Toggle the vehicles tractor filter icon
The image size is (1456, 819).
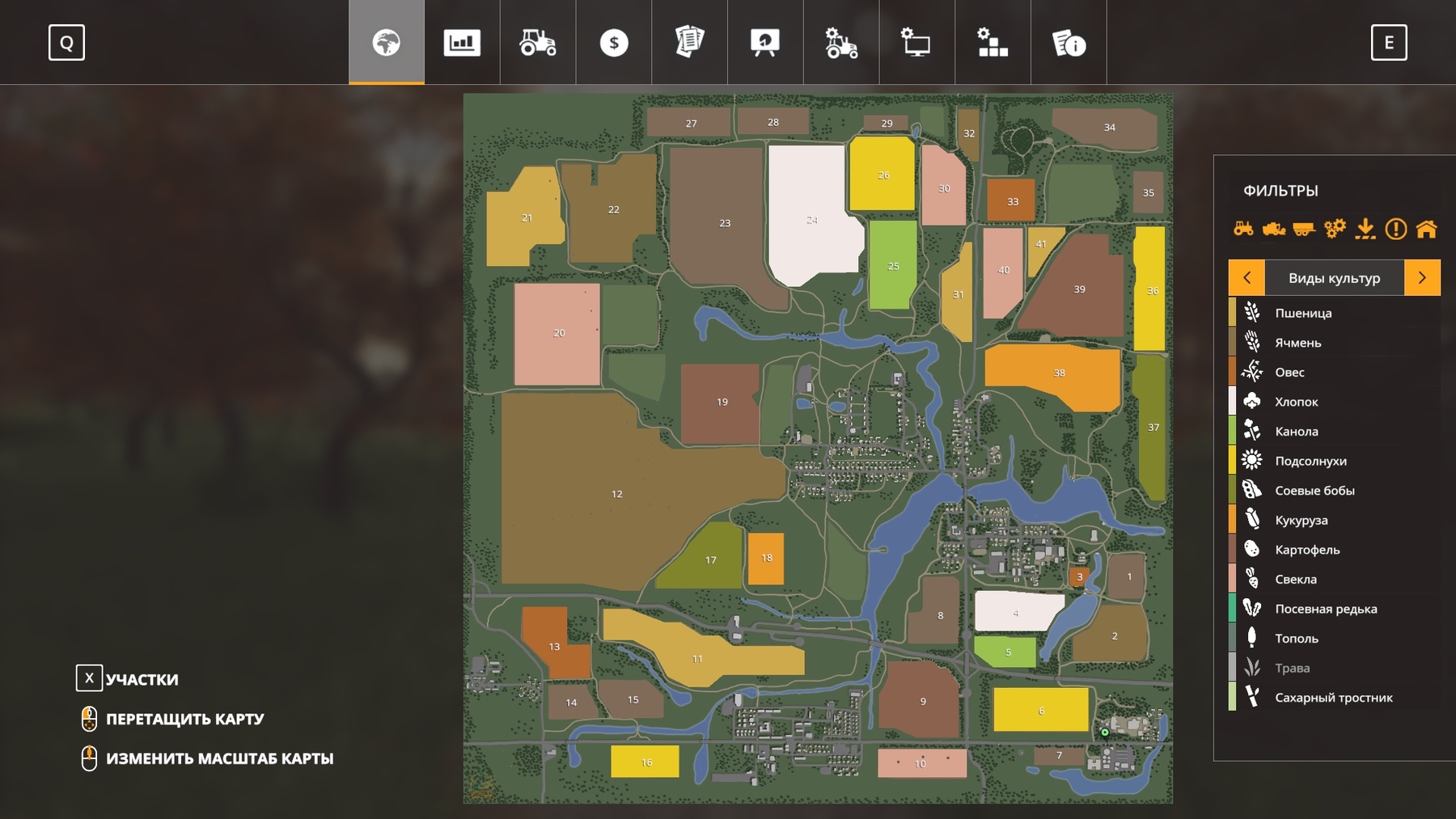[x=1243, y=229]
